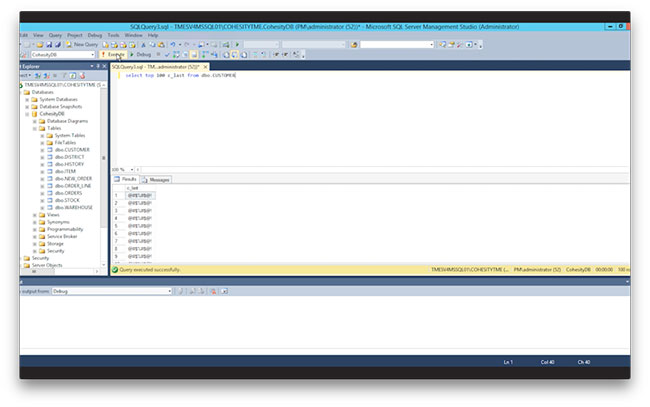Click the green query success status icon

[x=114, y=269]
